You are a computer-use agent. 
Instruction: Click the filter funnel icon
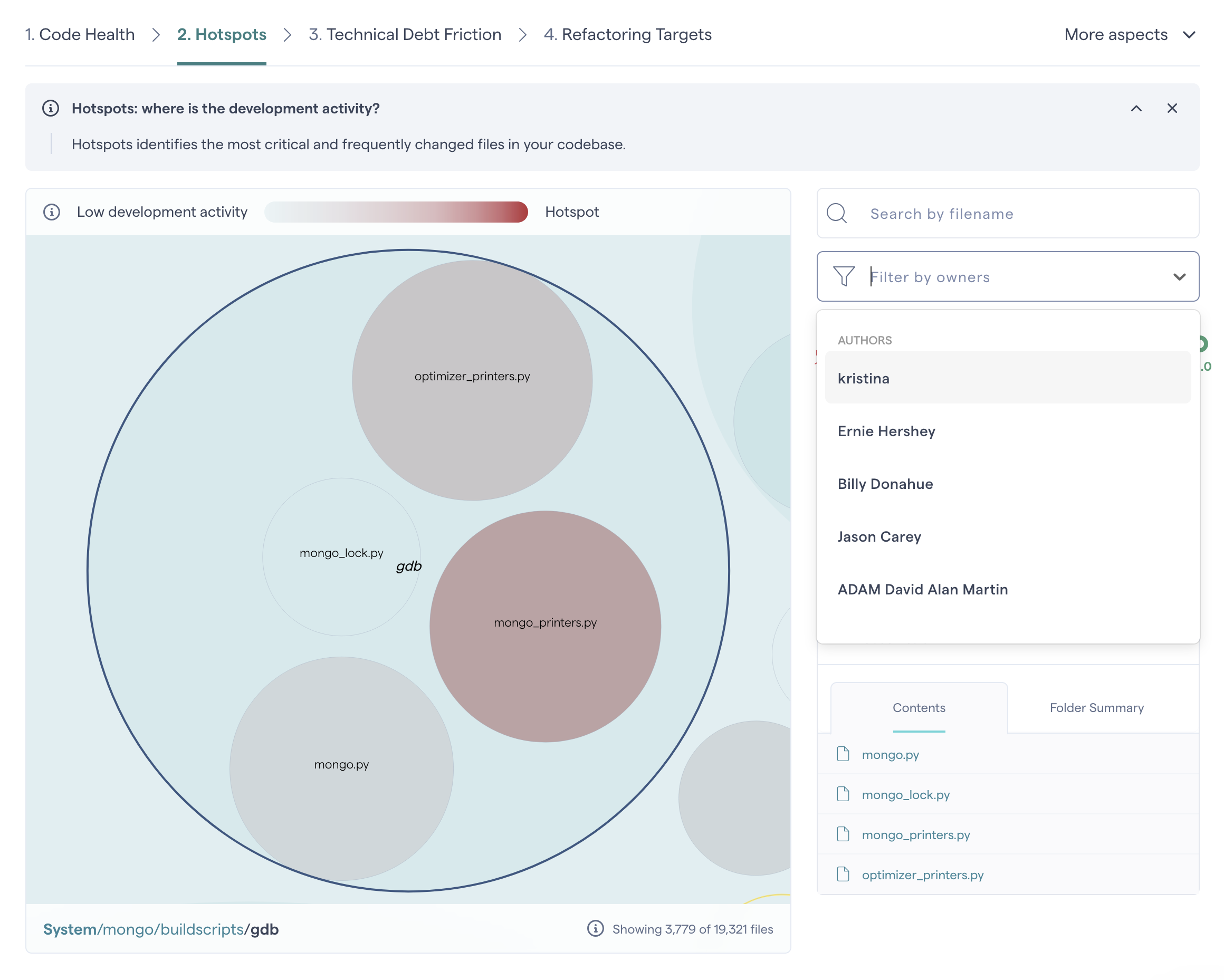click(844, 276)
